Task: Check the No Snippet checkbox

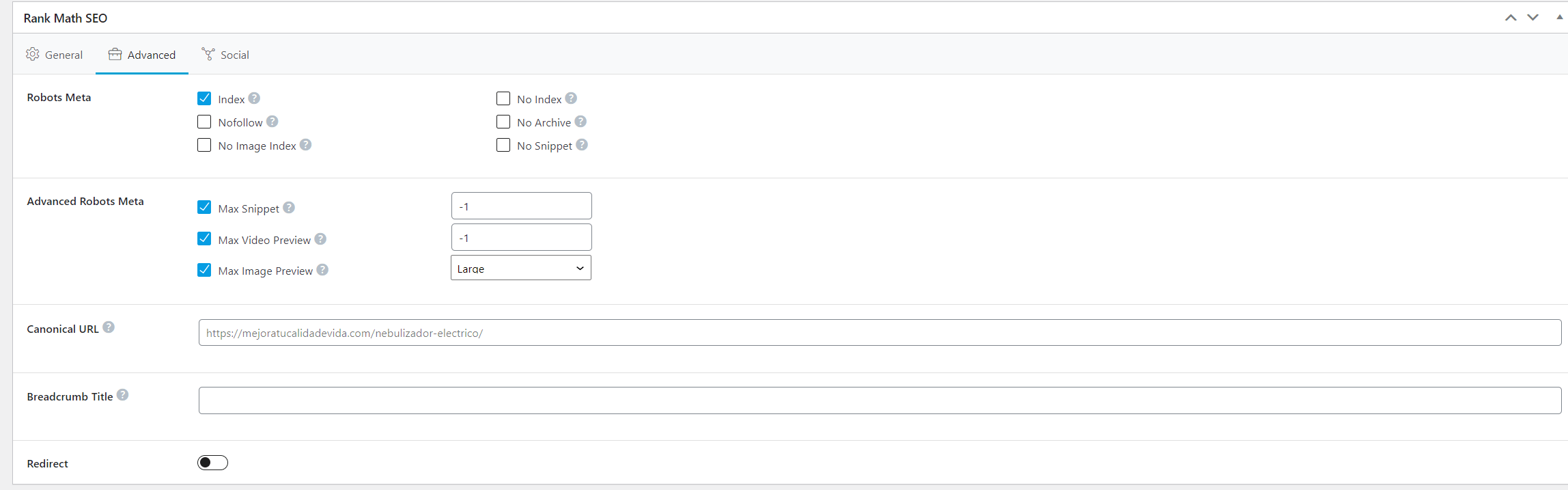Action: point(503,145)
